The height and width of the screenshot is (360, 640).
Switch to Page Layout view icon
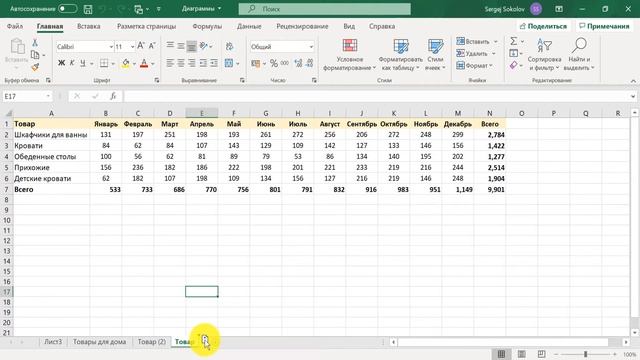pos(522,354)
